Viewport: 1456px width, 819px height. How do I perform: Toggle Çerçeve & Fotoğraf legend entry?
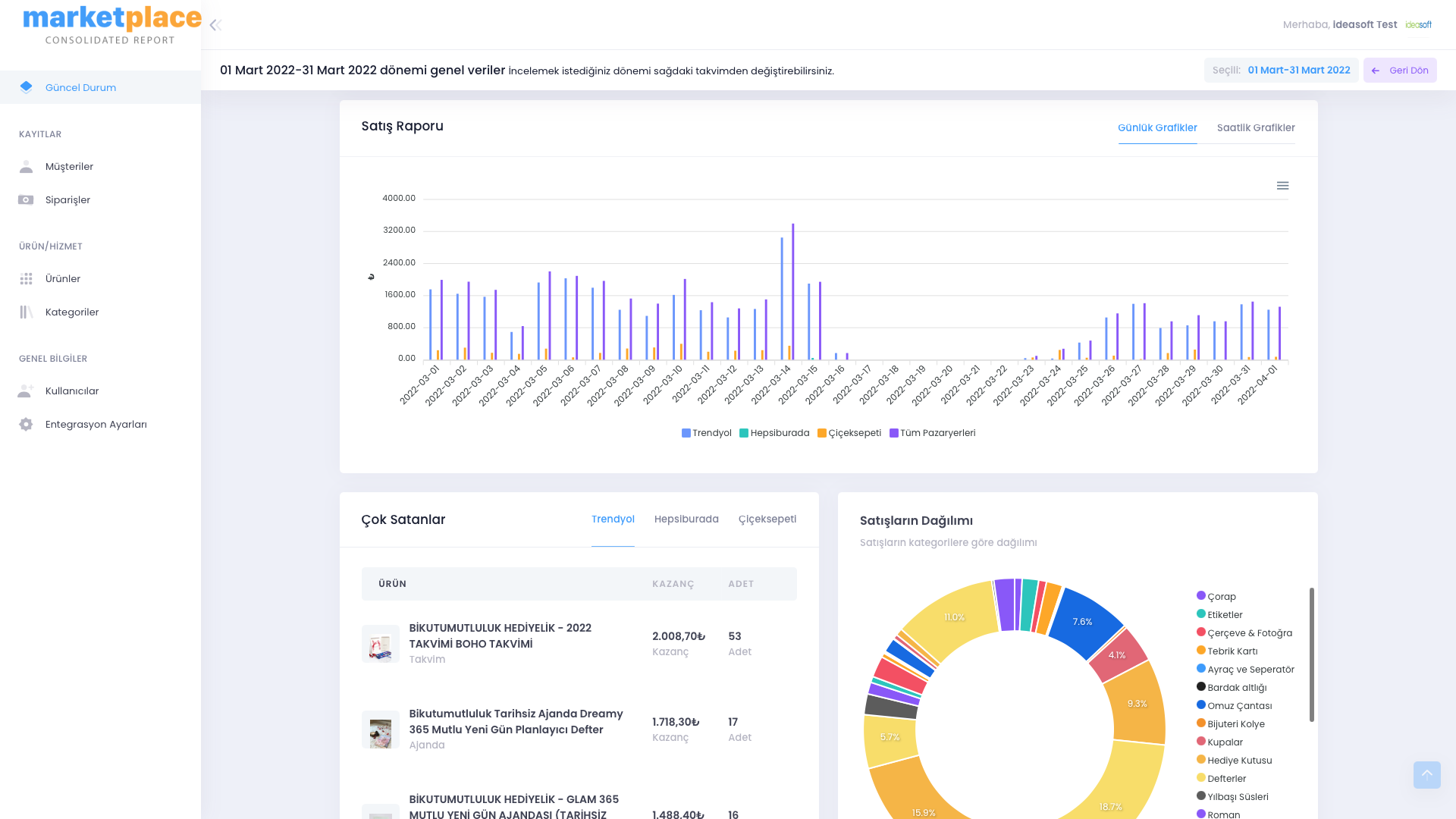(x=1244, y=632)
